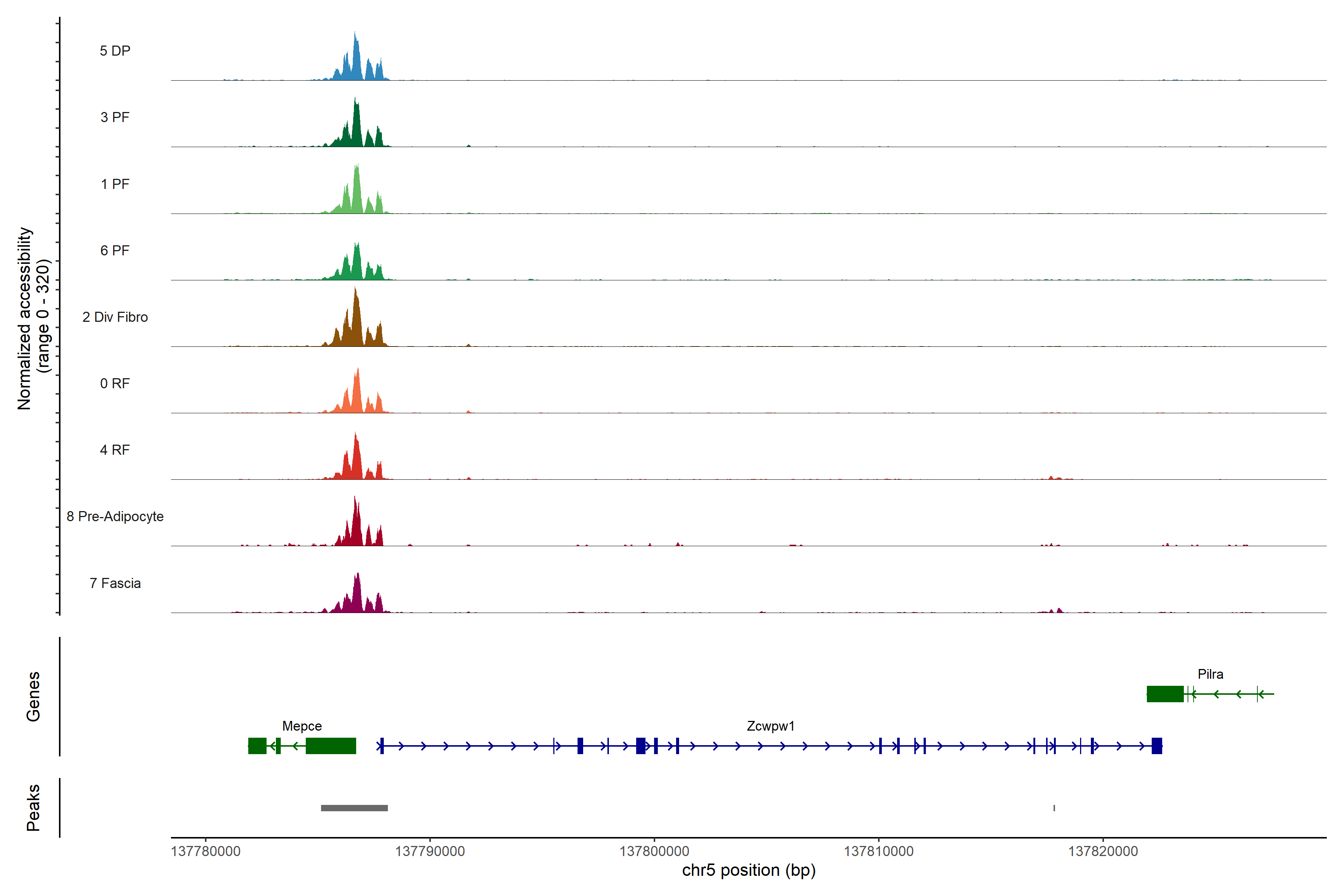The width and height of the screenshot is (1344, 896).
Task: Select the 3 PF track label
Action: 115,117
